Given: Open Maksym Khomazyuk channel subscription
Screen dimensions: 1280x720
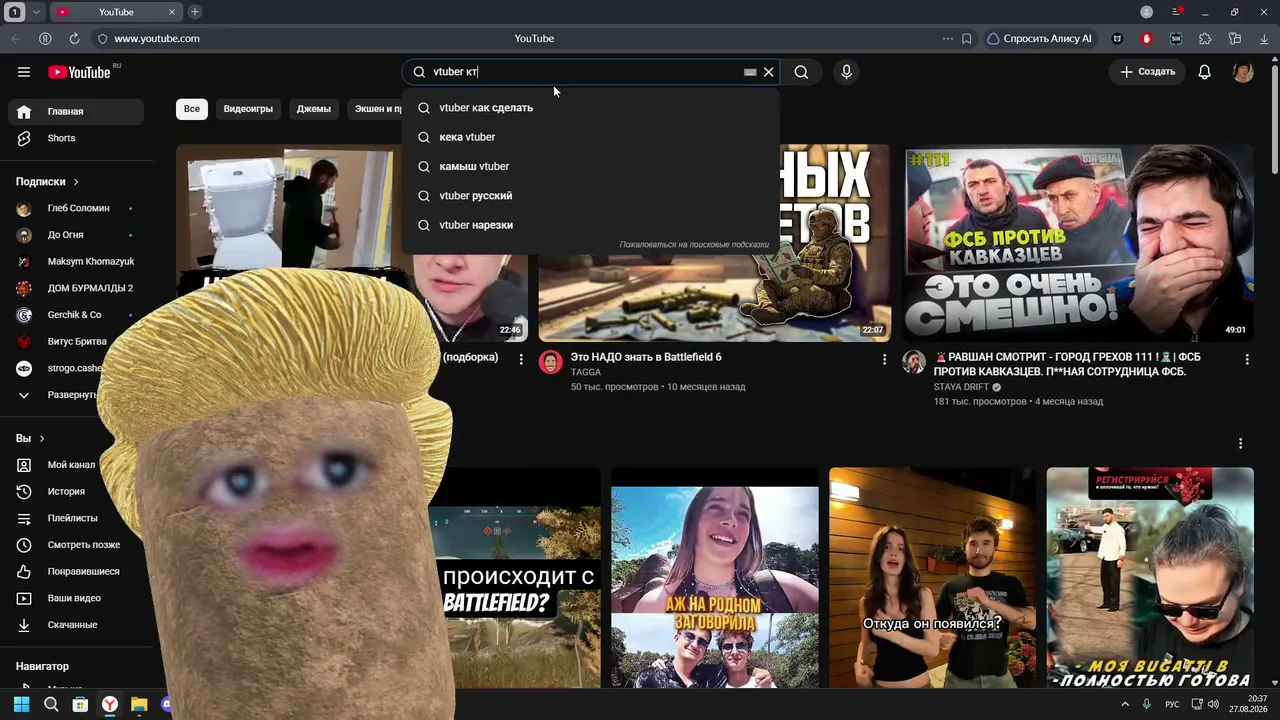Looking at the screenshot, I should click(76, 262).
